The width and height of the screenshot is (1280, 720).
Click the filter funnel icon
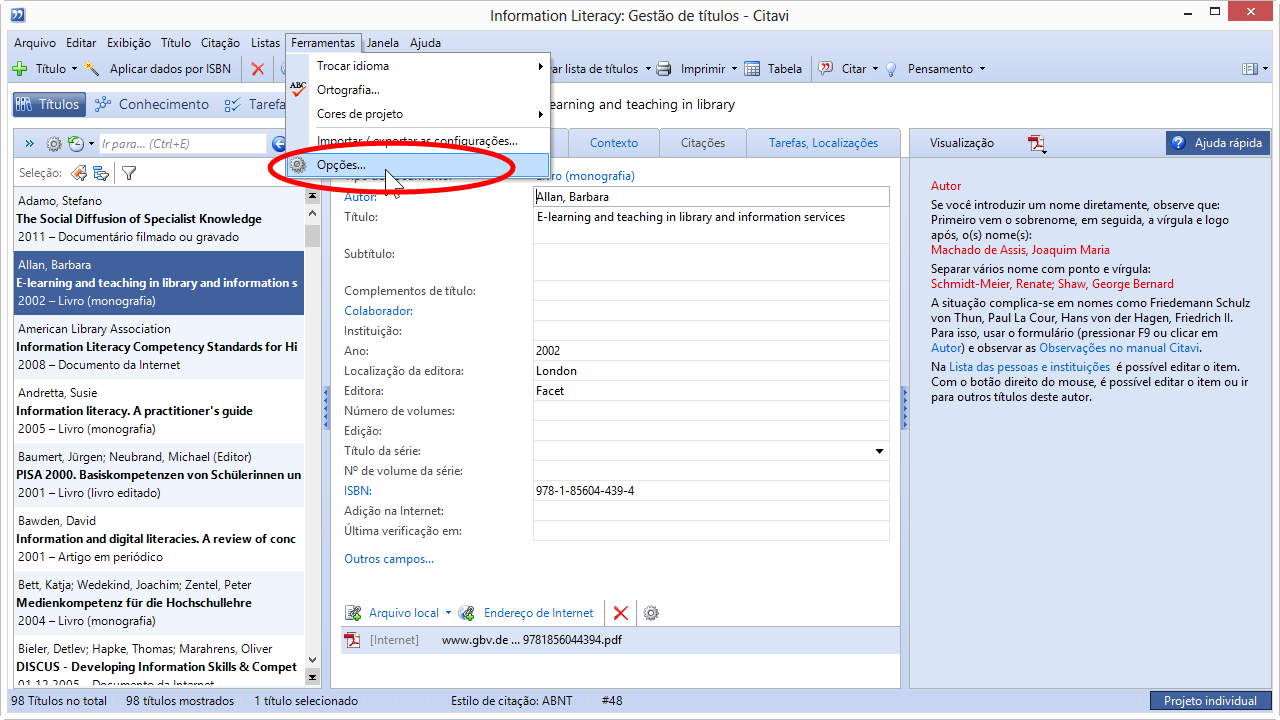point(129,173)
